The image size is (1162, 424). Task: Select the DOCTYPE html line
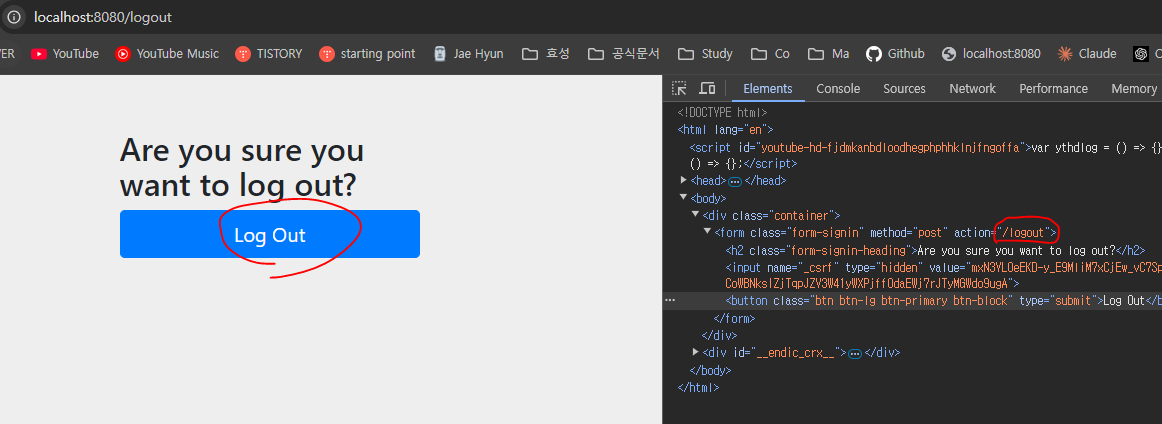(x=723, y=113)
